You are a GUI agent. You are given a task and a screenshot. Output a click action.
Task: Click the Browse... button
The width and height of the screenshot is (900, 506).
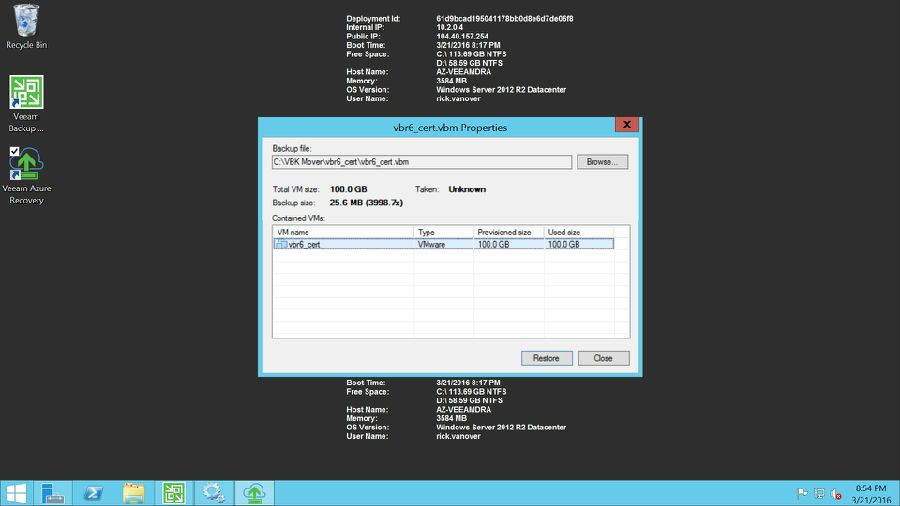coord(602,162)
